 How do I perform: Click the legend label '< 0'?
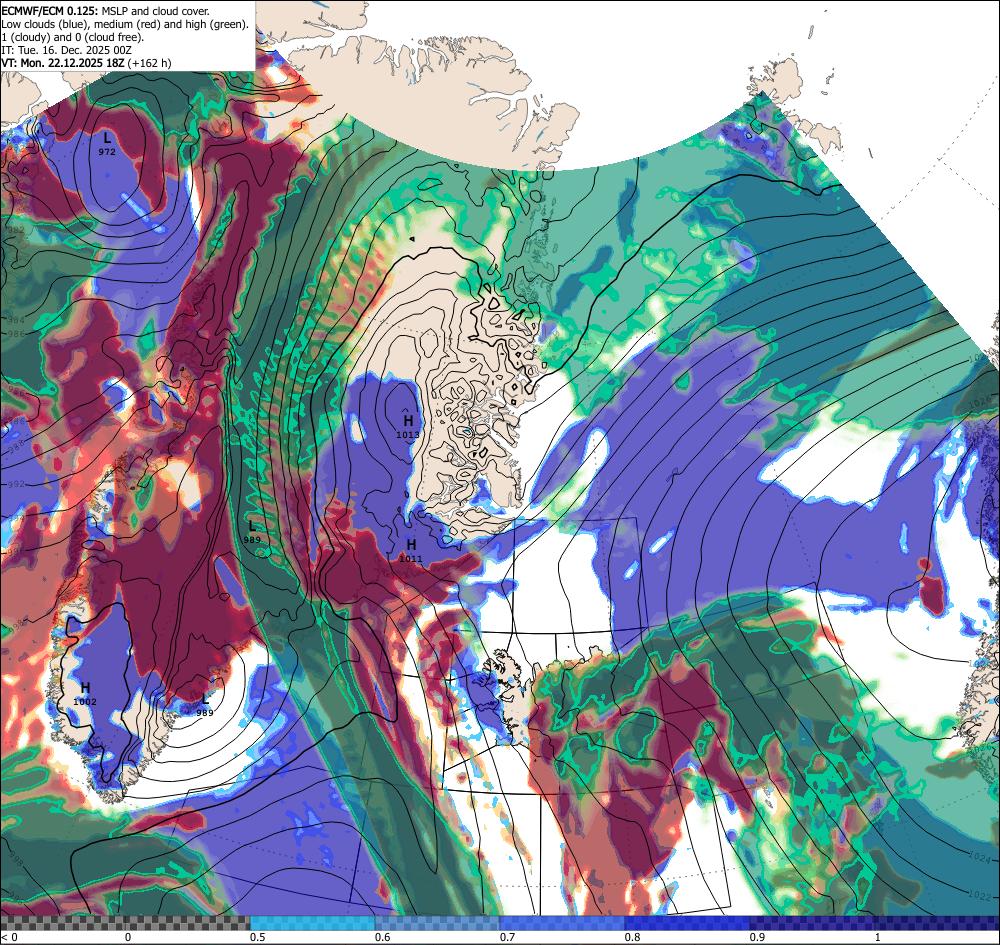[x=10, y=937]
